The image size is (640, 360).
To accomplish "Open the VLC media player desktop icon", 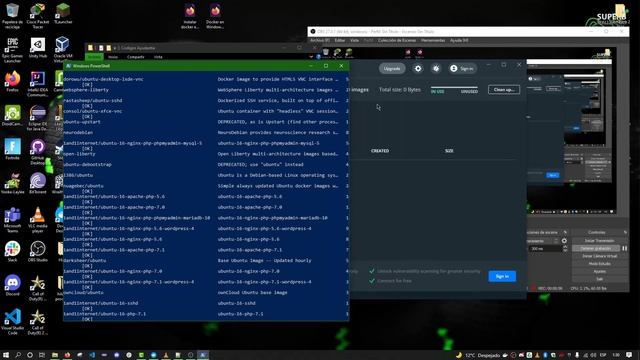I will point(38,220).
